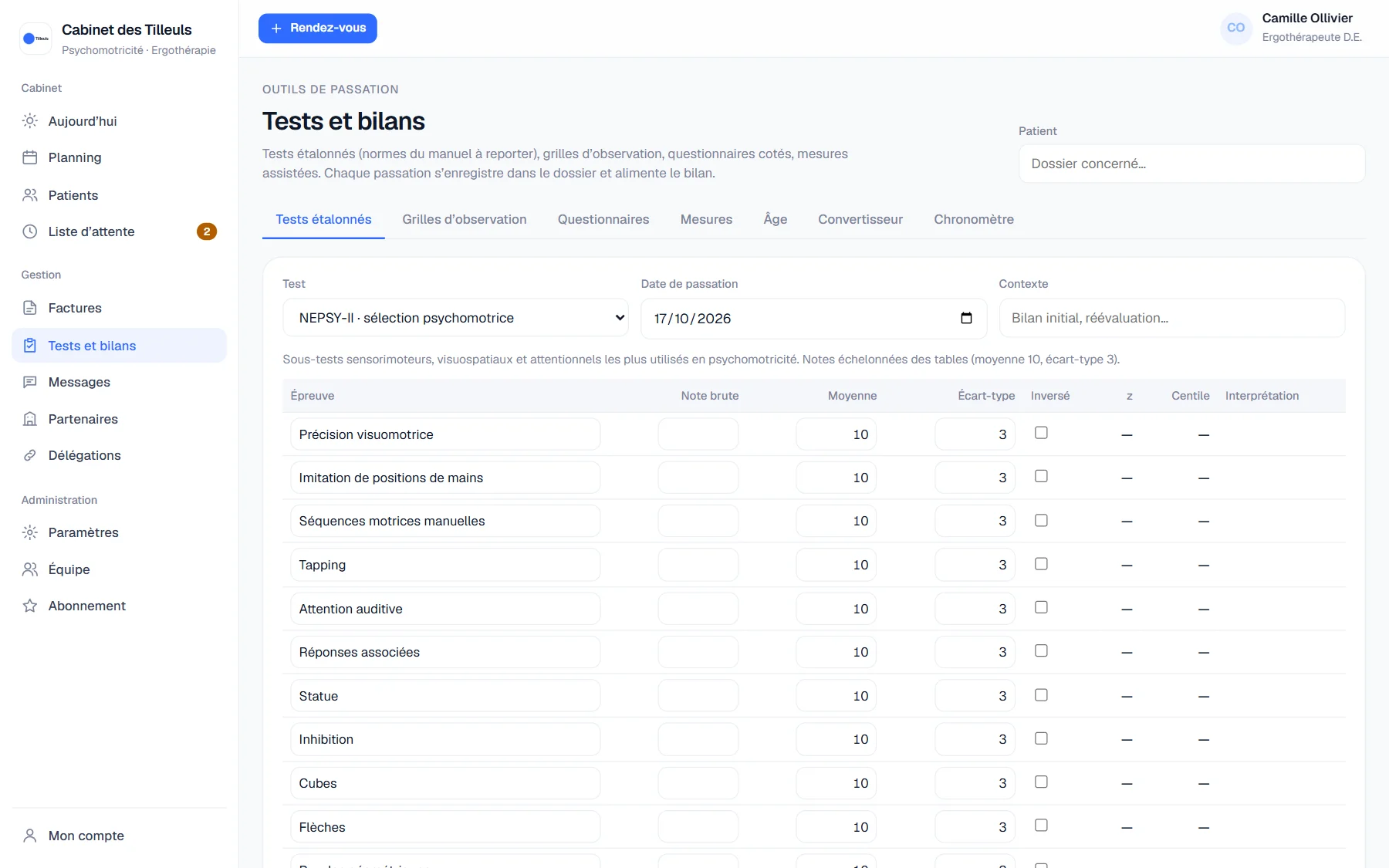Check Inversé for Précision visuomotrice
Image resolution: width=1389 pixels, height=868 pixels.
coord(1041,433)
